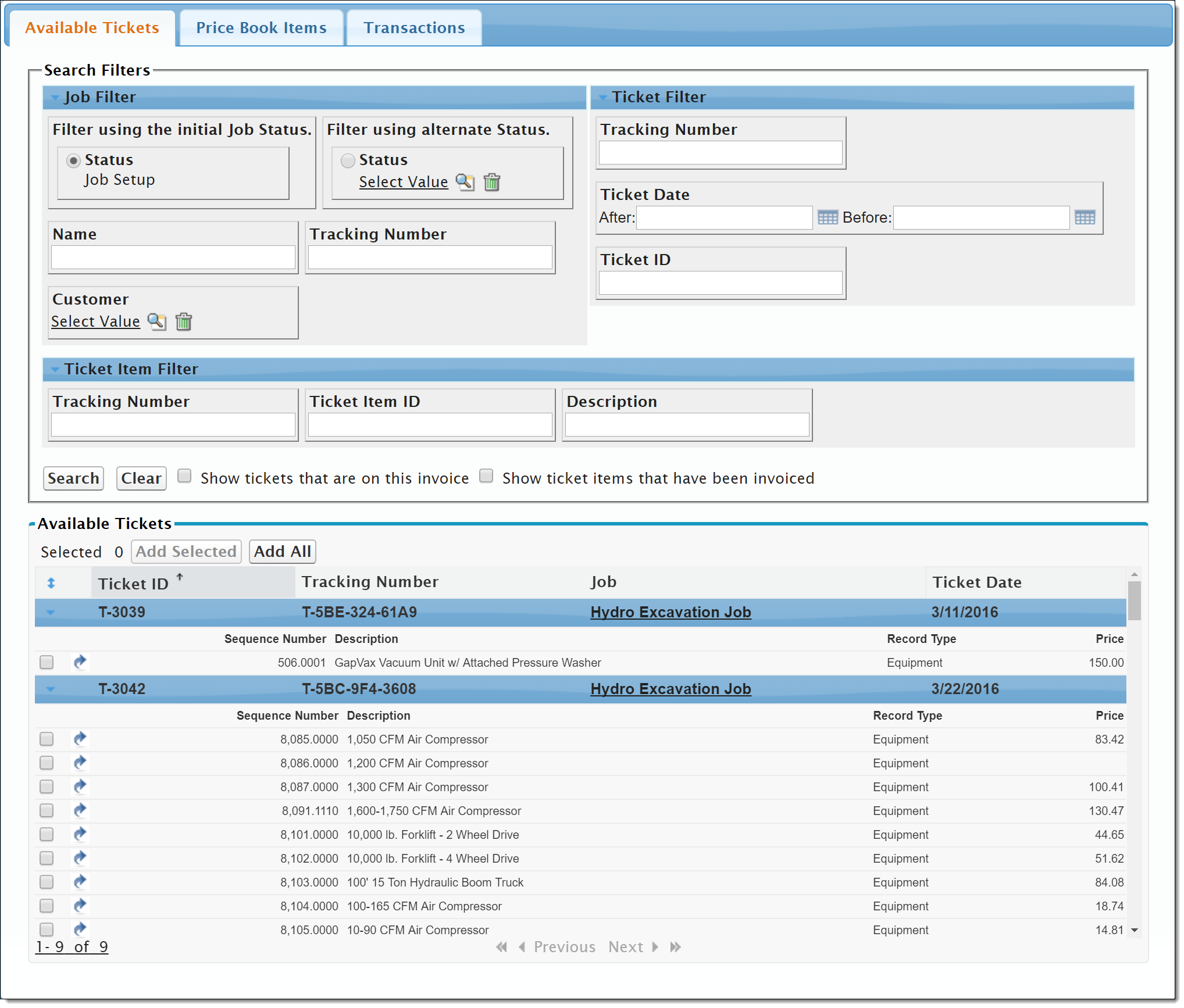Click scrollbar down arrow in tickets list
This screenshot has height=1008, width=1184.
pyautogui.click(x=1134, y=930)
